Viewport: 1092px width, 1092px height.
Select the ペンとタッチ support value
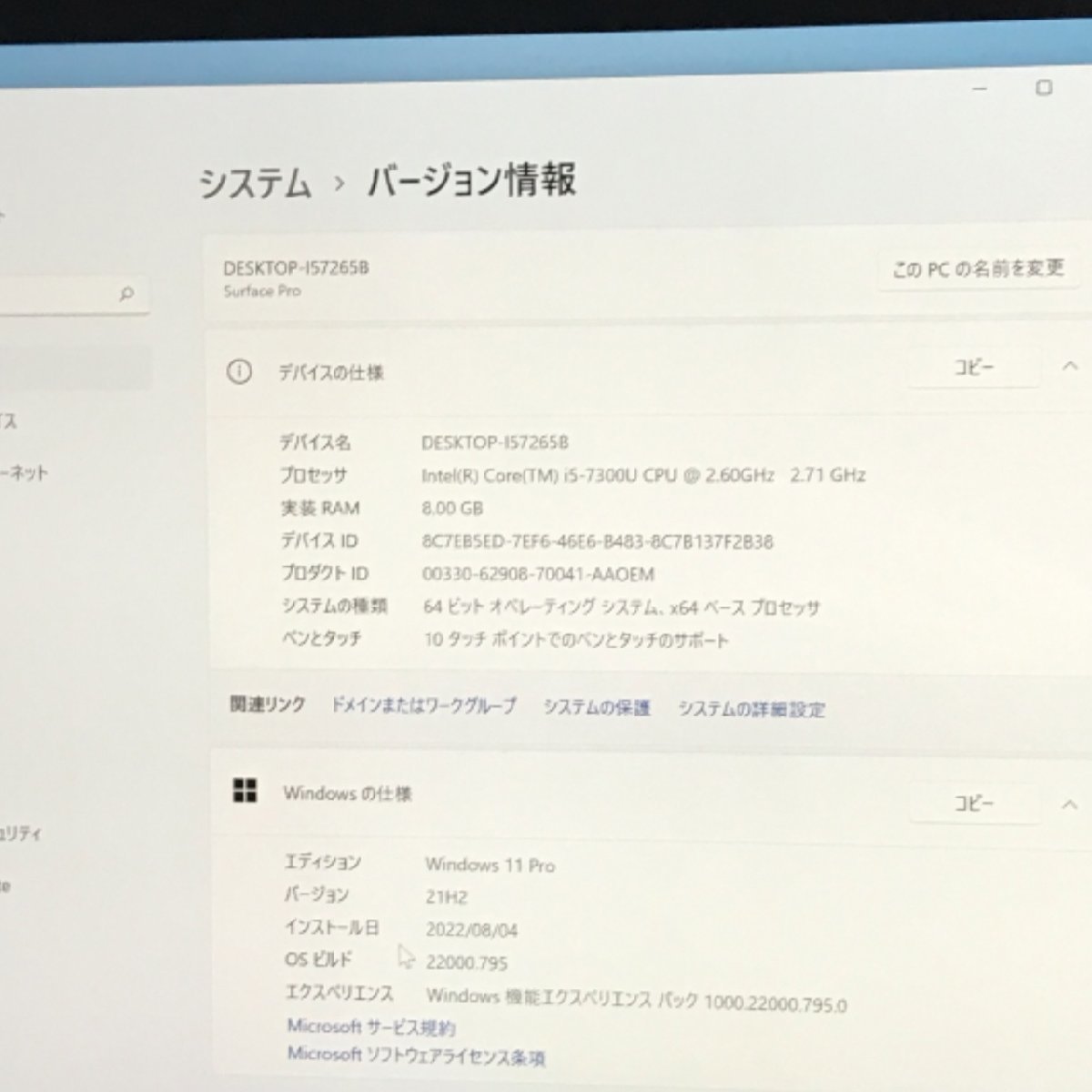(x=576, y=640)
